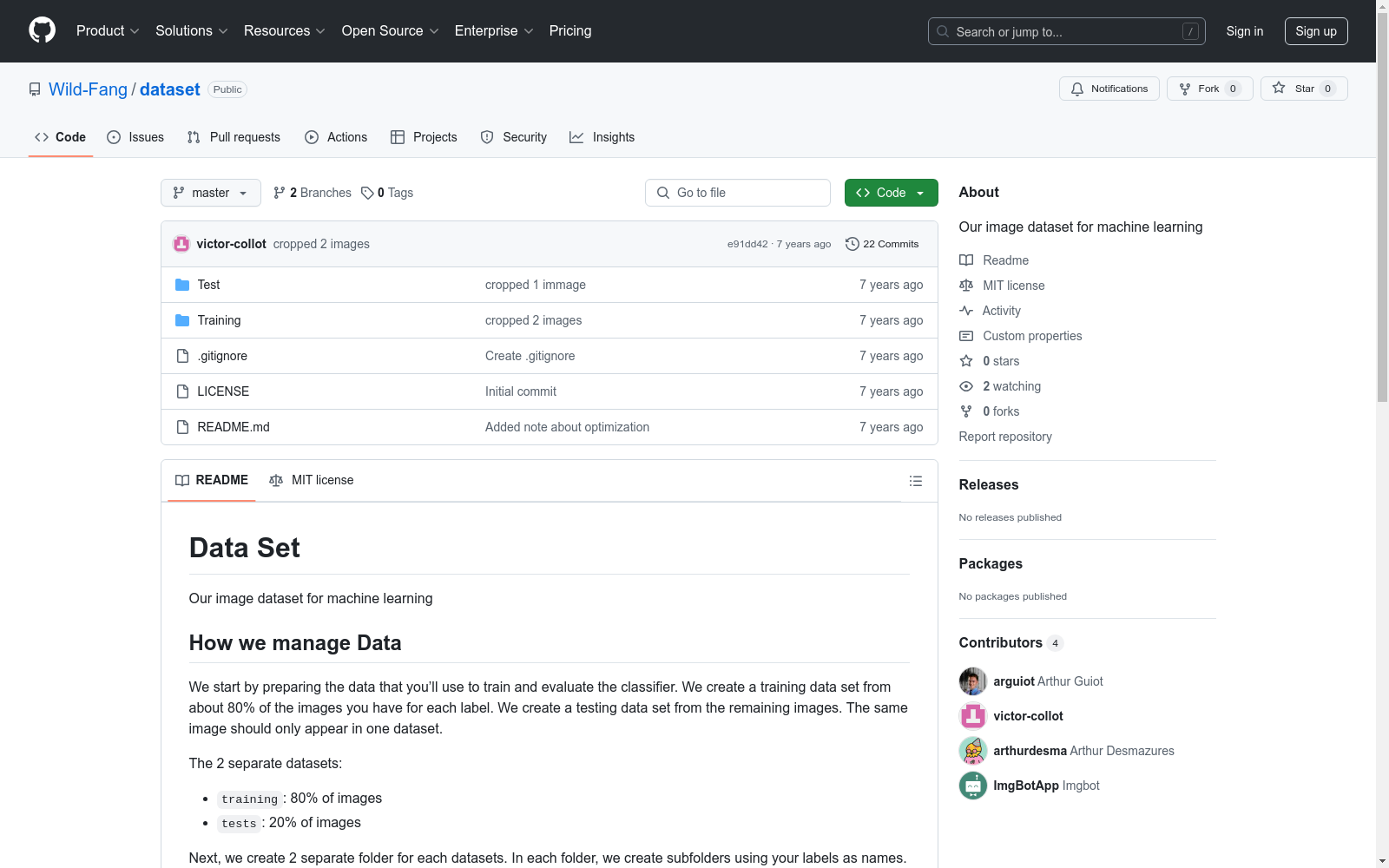Switch to the Pull requests tab
The width and height of the screenshot is (1389, 868).
coord(234,137)
